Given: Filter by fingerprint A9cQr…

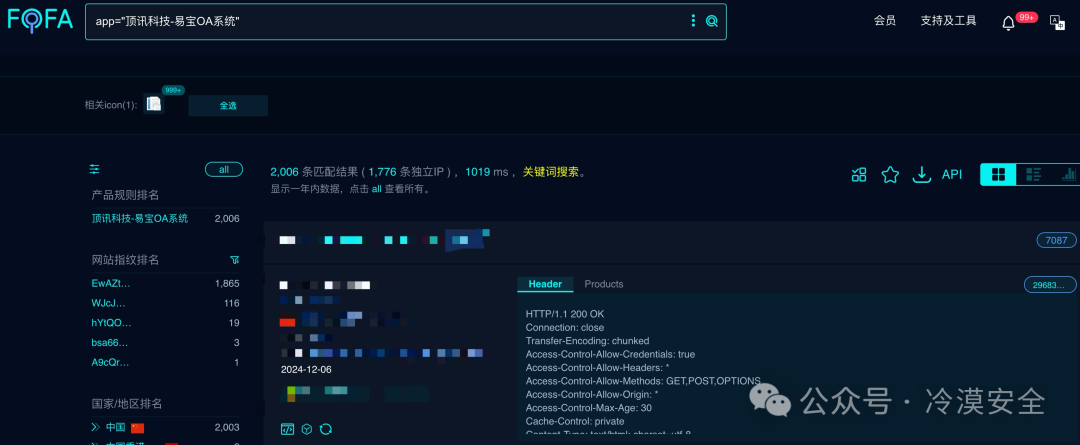Looking at the screenshot, I should coord(110,362).
